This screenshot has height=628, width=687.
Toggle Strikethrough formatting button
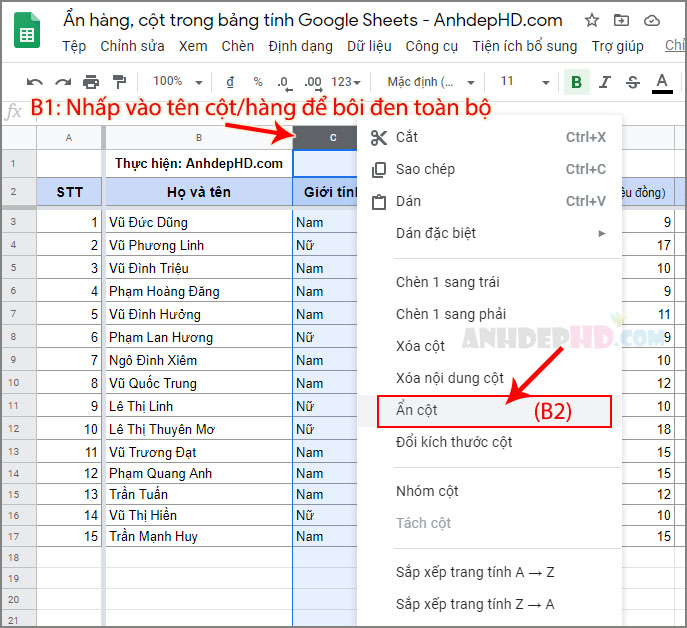(x=633, y=82)
